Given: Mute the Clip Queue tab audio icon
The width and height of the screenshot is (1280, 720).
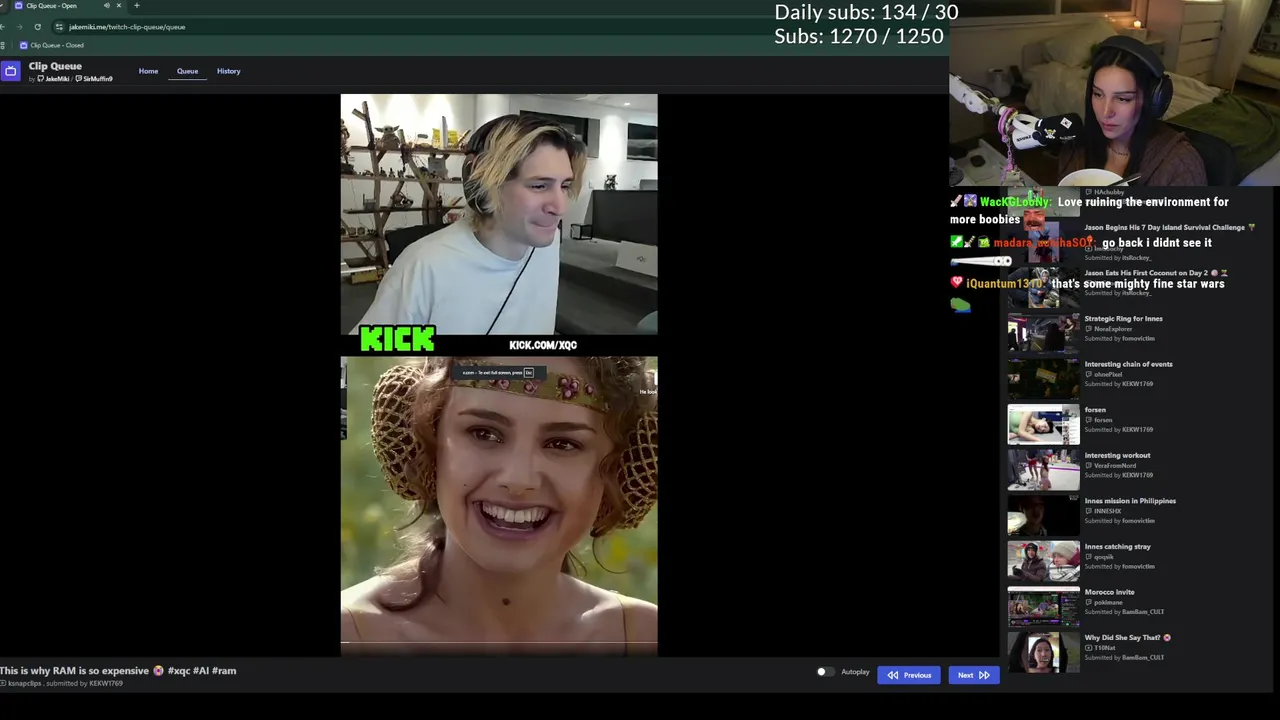Looking at the screenshot, I should tap(106, 6).
